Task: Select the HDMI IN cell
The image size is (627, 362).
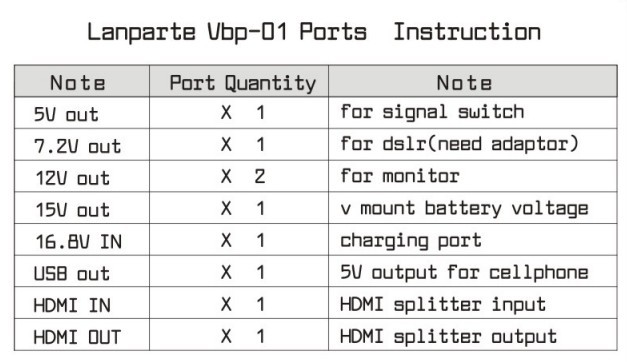Action: 82,303
